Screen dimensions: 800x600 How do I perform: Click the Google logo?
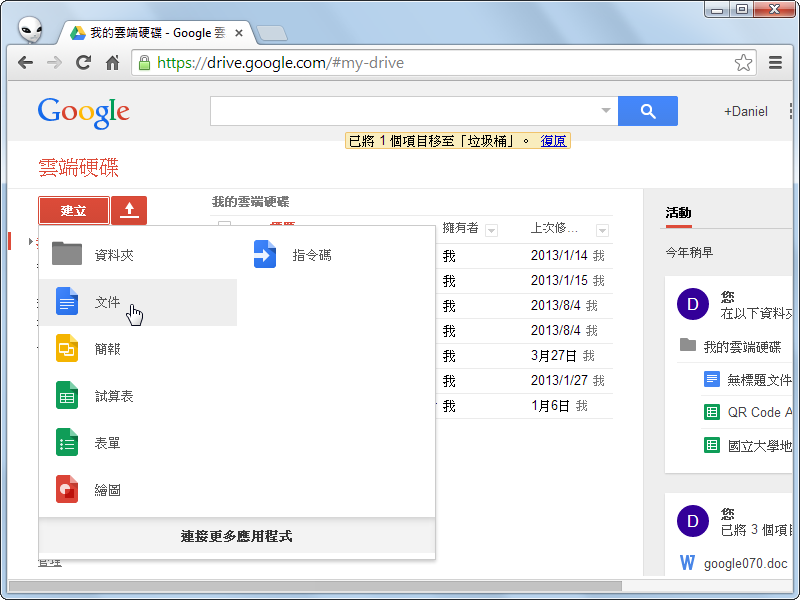point(84,112)
